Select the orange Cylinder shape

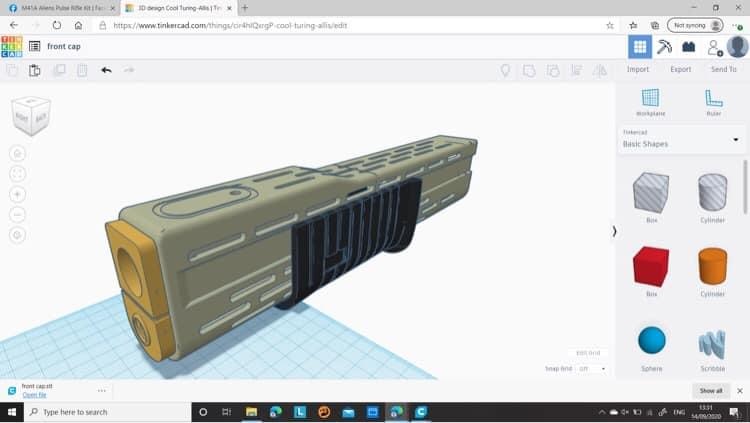click(x=713, y=267)
